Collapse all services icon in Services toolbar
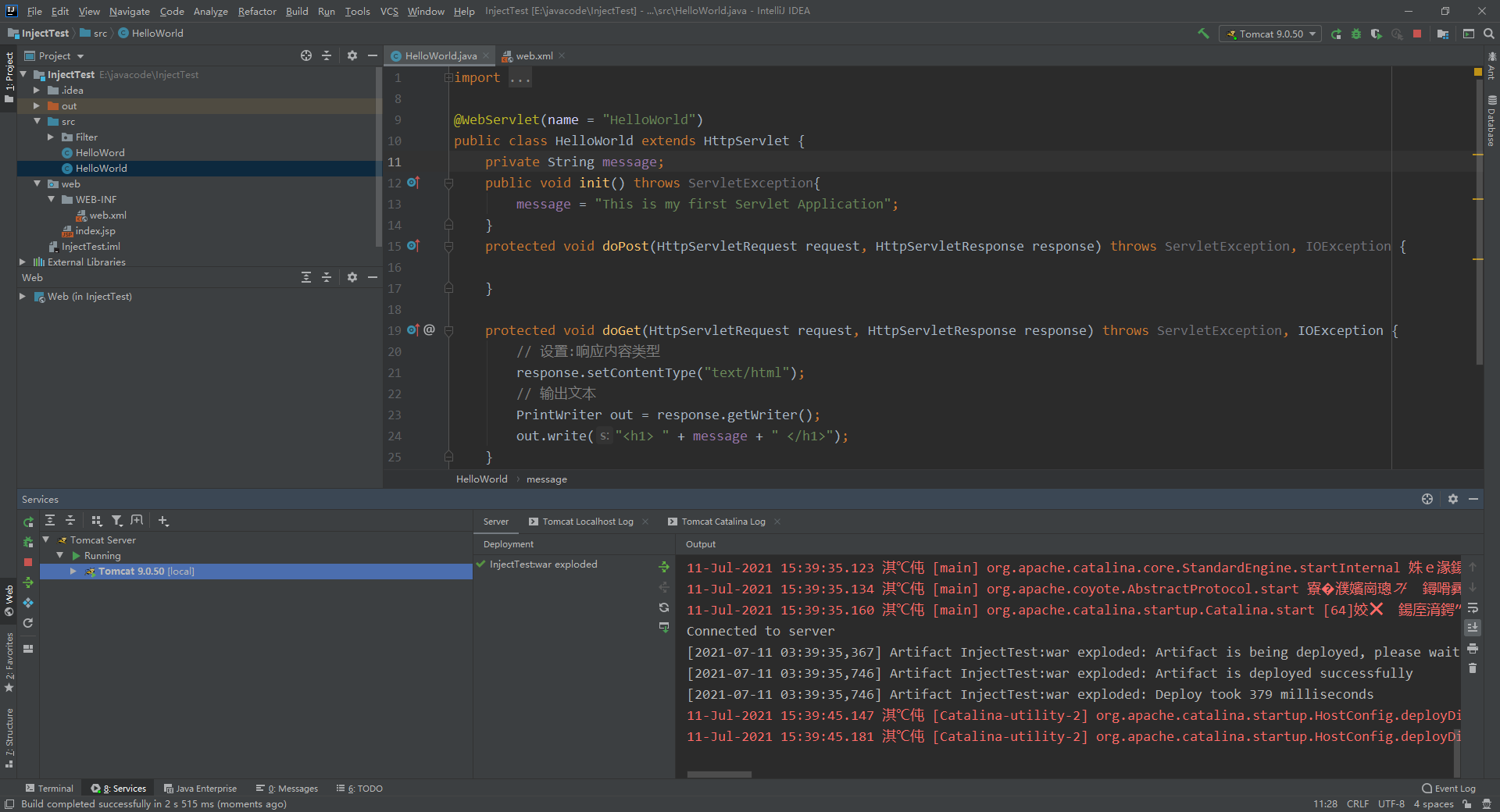The height and width of the screenshot is (812, 1500). point(70,520)
